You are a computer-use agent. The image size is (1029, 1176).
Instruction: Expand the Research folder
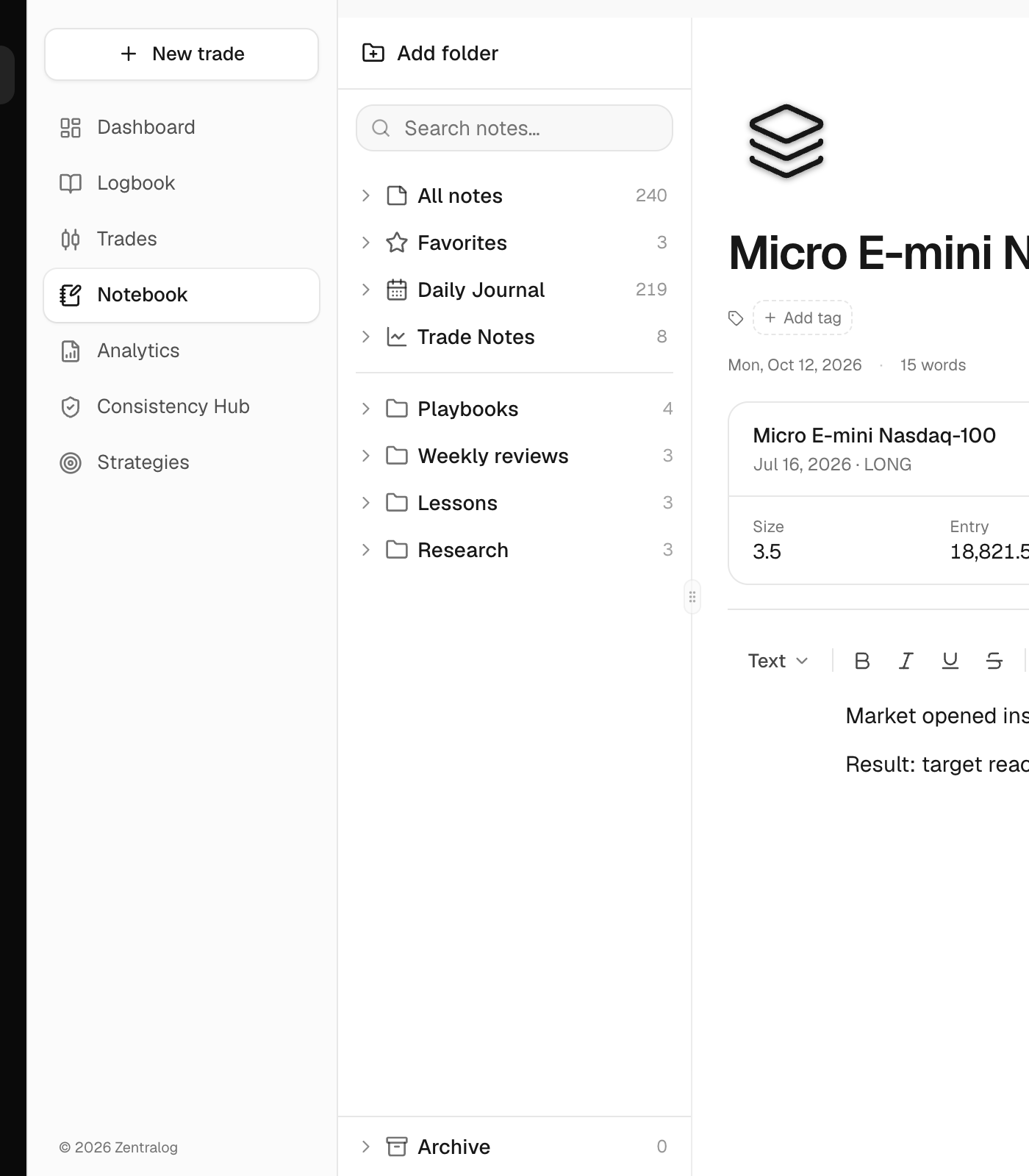coord(366,550)
